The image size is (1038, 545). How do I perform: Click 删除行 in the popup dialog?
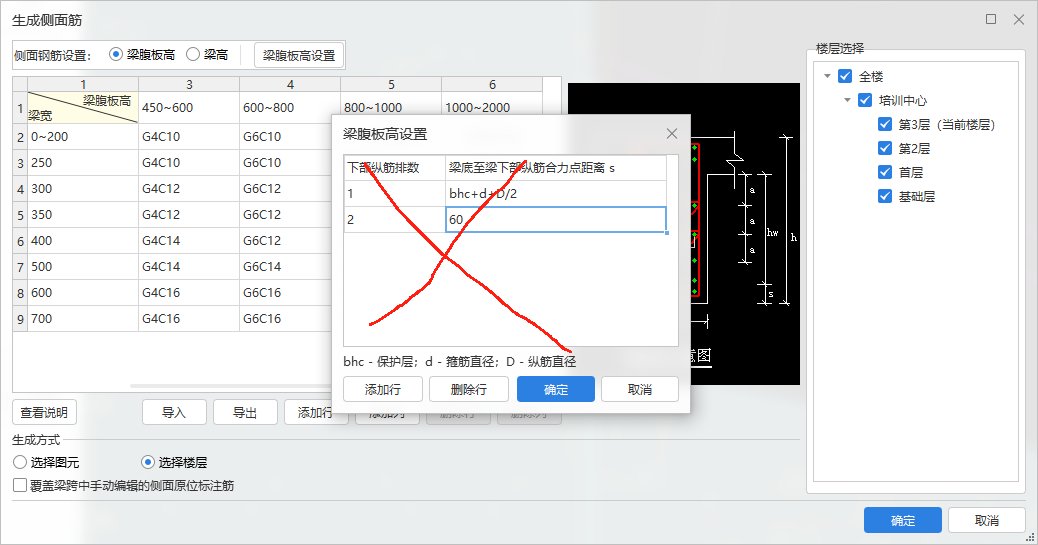click(x=469, y=389)
